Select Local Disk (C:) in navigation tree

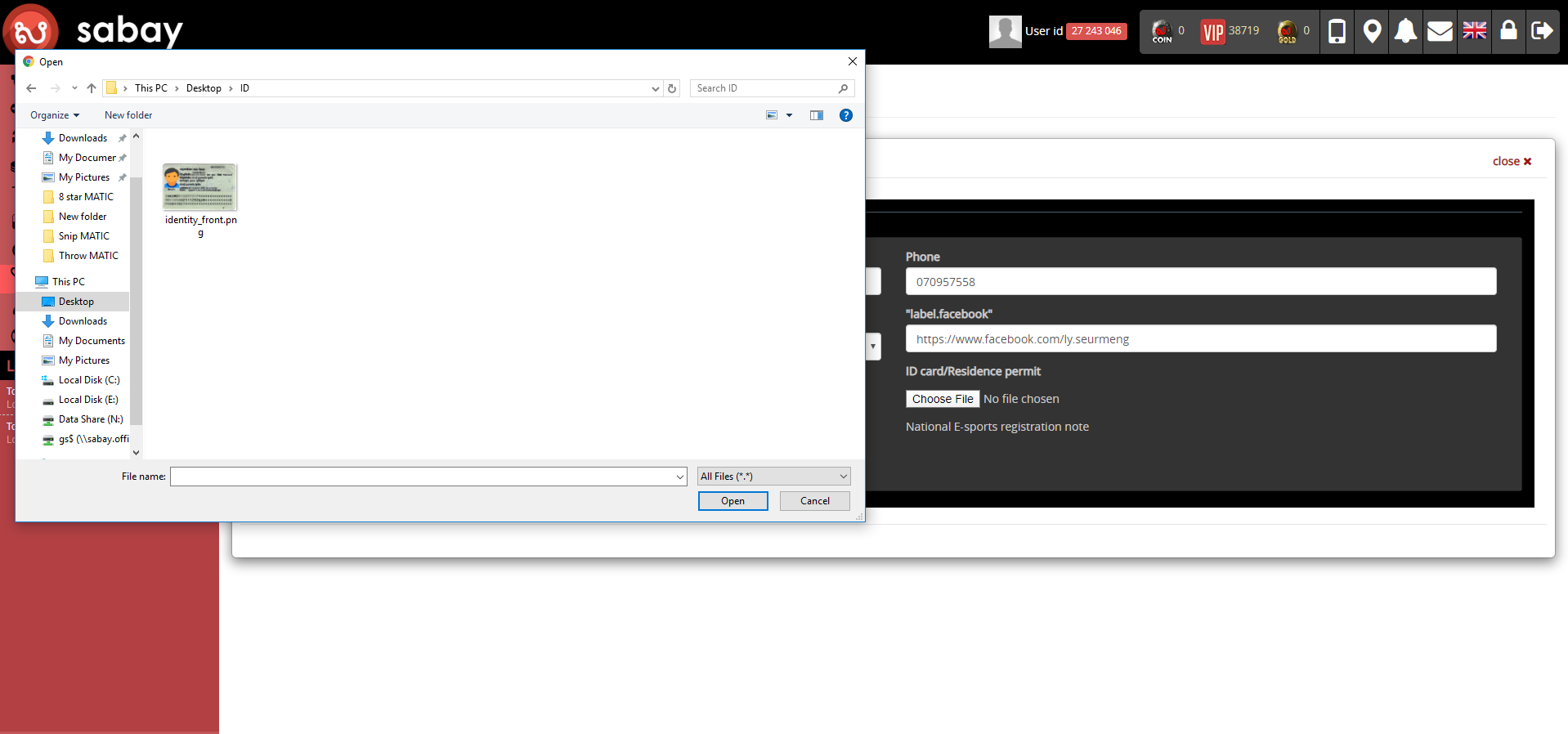point(88,380)
